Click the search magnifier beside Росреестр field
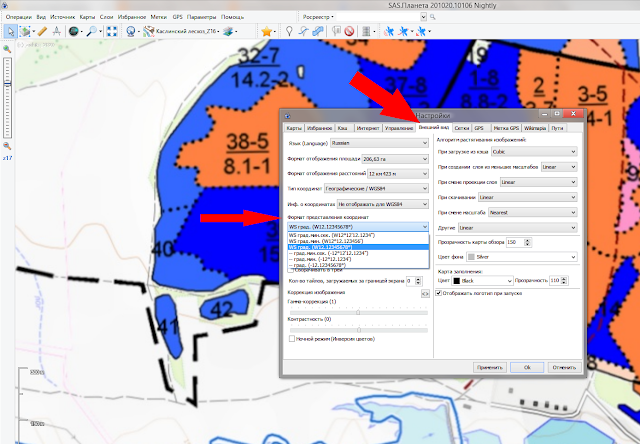Screen dimensions: 640x444 [x=433, y=17]
